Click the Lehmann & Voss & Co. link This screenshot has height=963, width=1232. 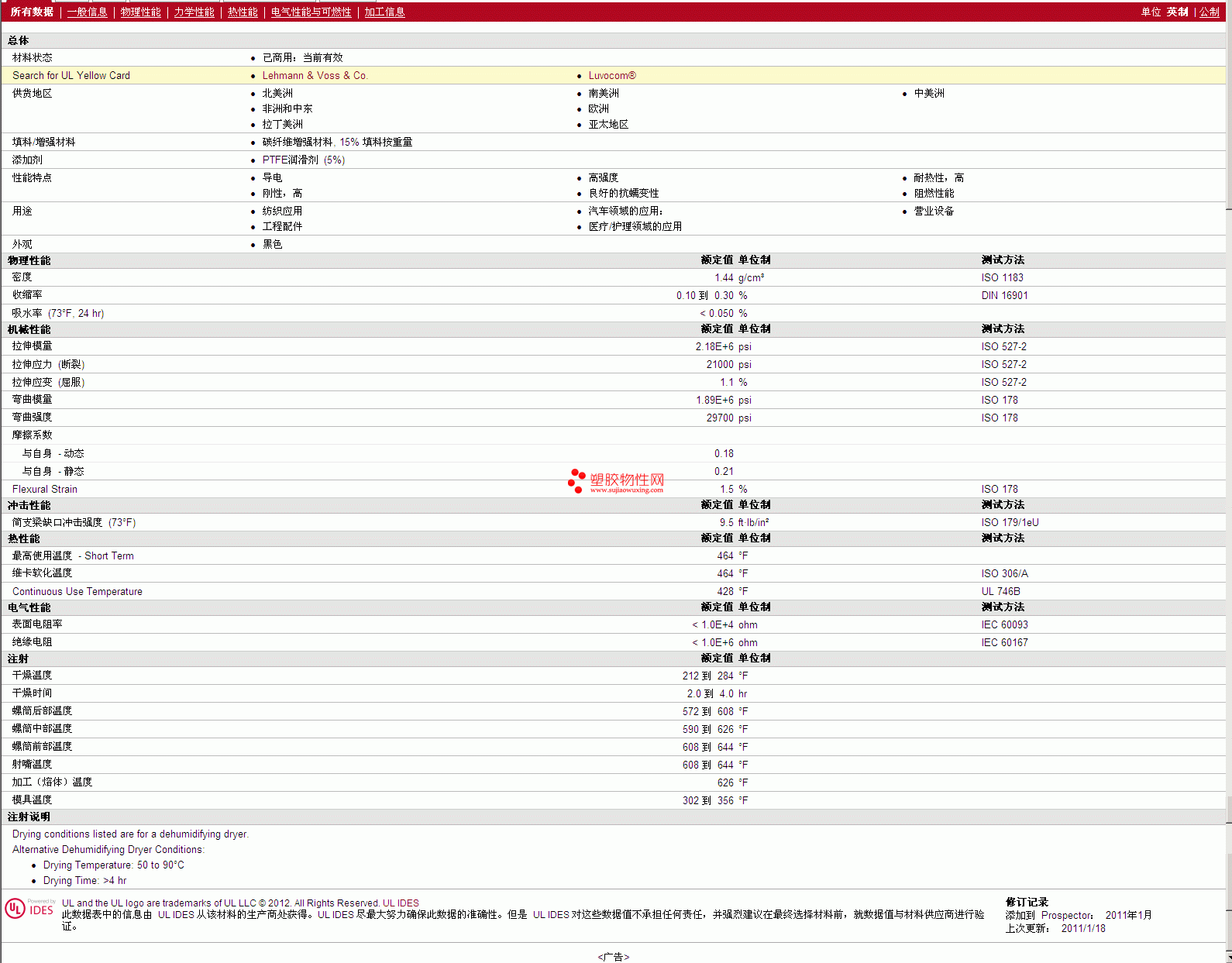tap(315, 76)
